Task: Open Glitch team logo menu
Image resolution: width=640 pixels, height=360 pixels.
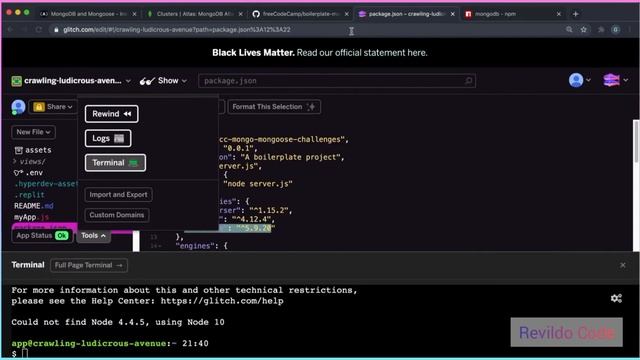Action: [x=615, y=80]
